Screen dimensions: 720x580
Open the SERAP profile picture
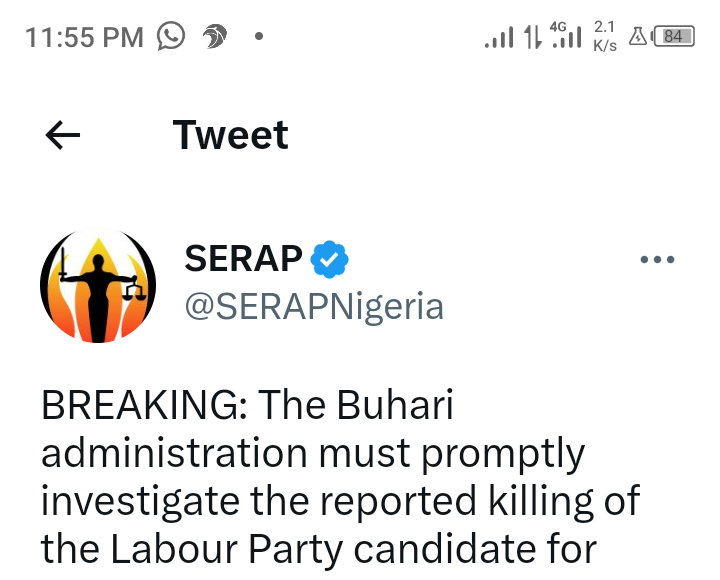tap(98, 285)
